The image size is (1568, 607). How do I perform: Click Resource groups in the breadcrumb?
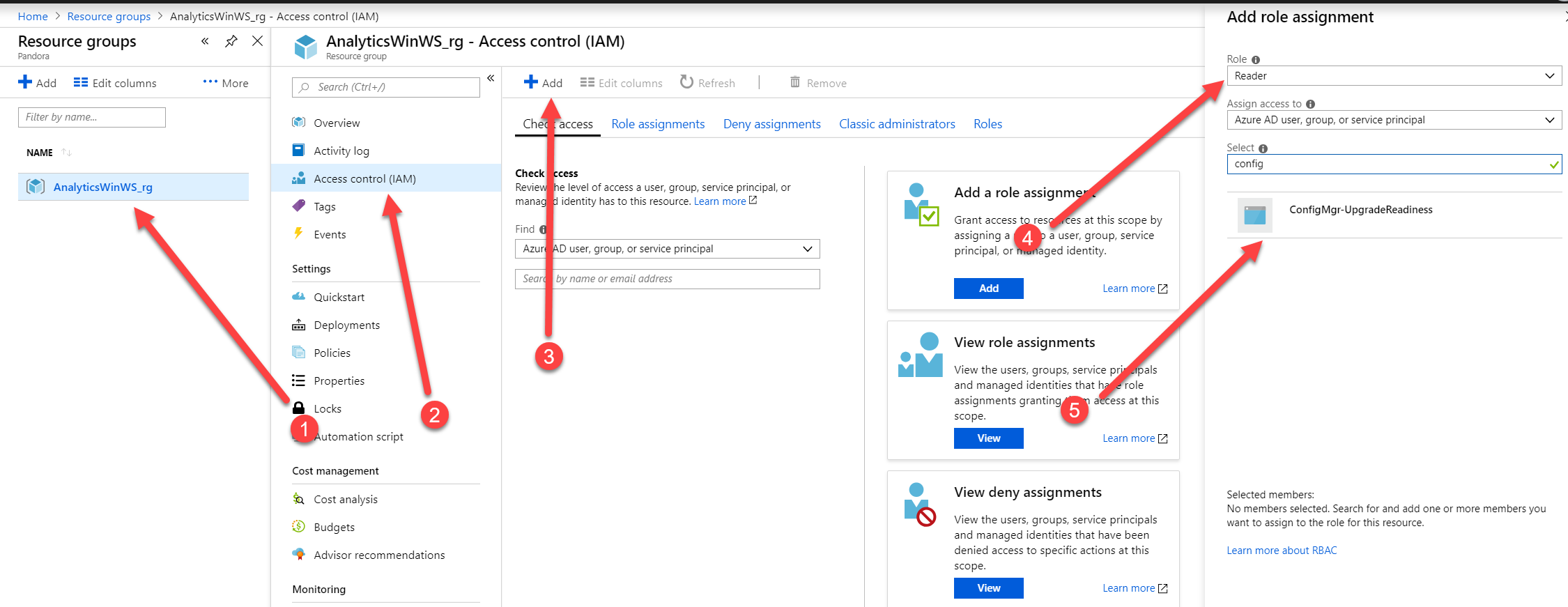point(109,16)
